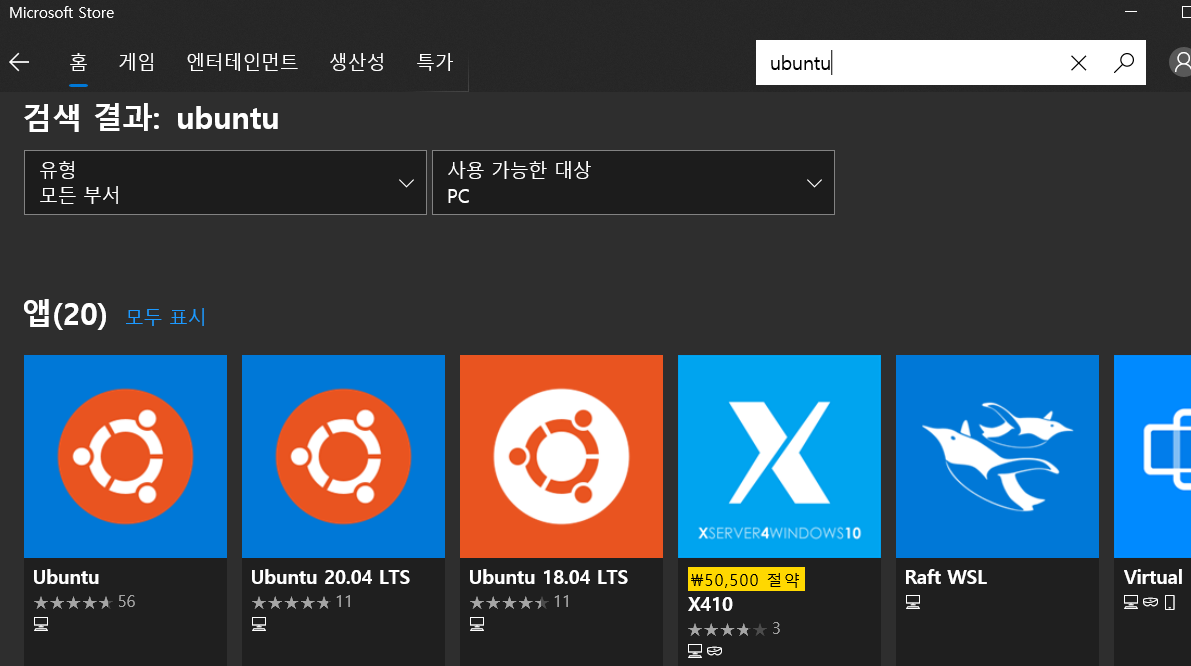Minimize the Microsoft Store window

pyautogui.click(x=1130, y=12)
